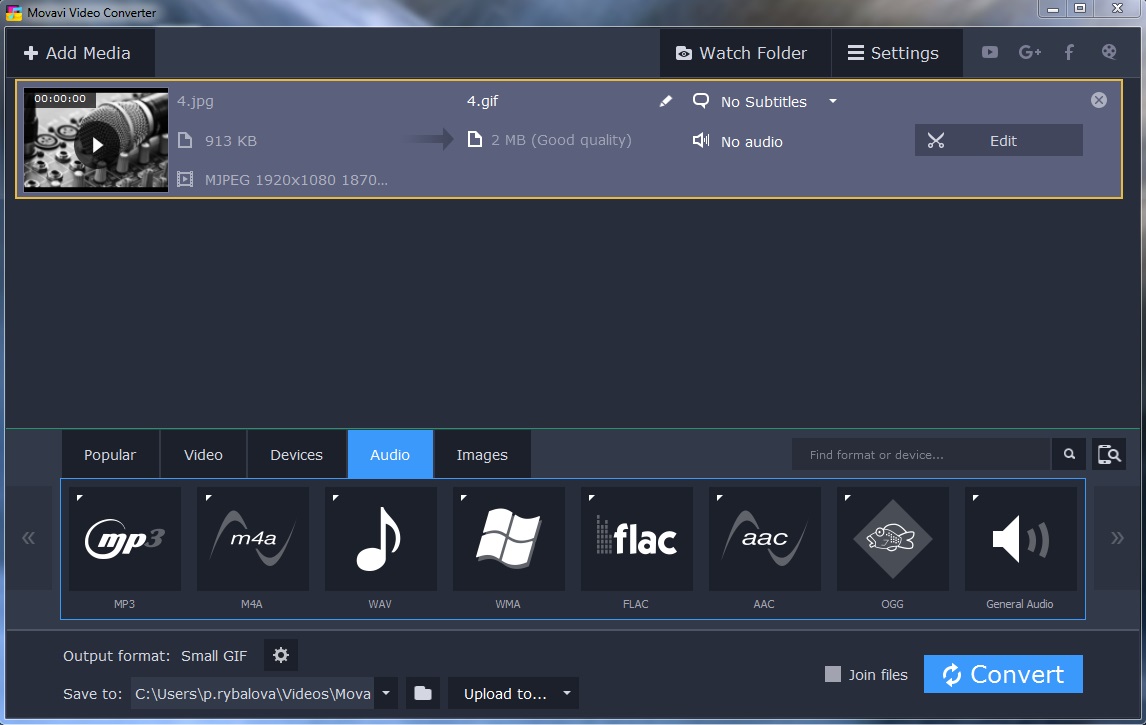Expand the No Subtitles dropdown
Viewport: 1146px width, 725px height.
click(x=832, y=102)
